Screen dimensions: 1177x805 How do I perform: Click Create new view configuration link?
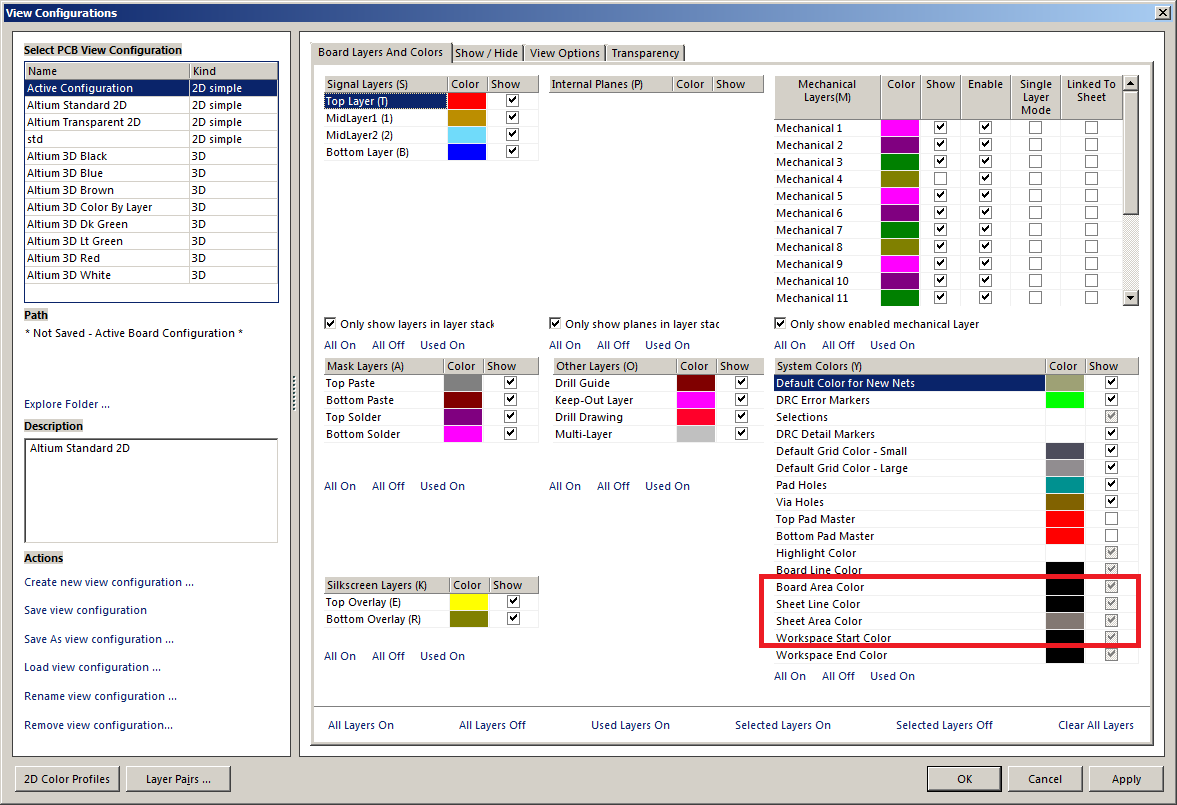[x=109, y=582]
